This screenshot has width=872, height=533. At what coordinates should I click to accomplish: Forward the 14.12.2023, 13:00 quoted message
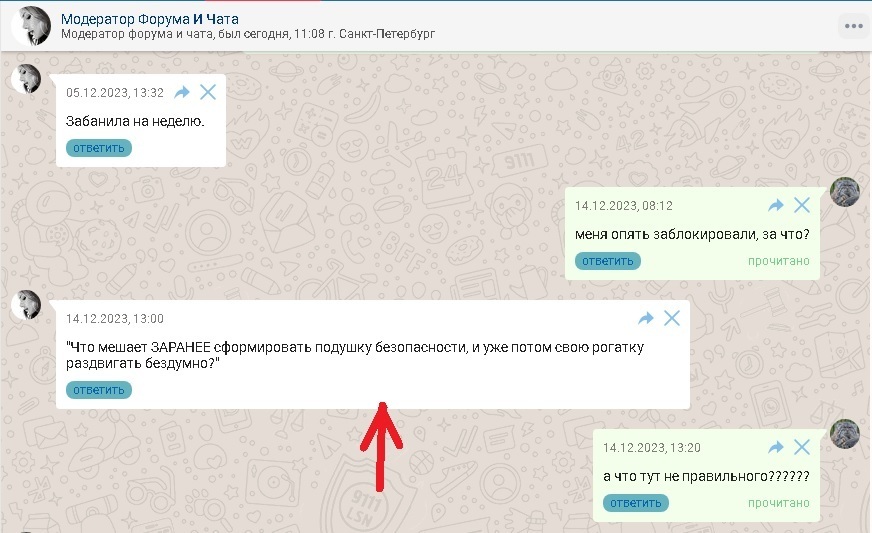tap(646, 318)
